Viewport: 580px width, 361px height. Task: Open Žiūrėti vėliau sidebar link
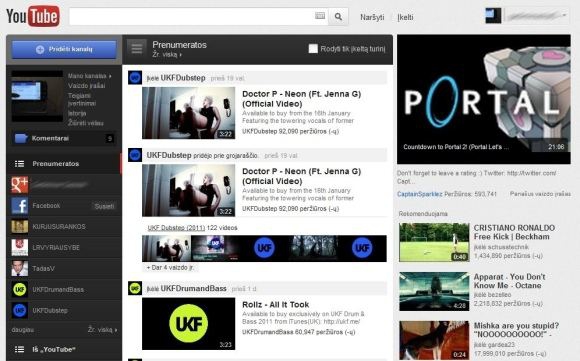[x=86, y=123]
